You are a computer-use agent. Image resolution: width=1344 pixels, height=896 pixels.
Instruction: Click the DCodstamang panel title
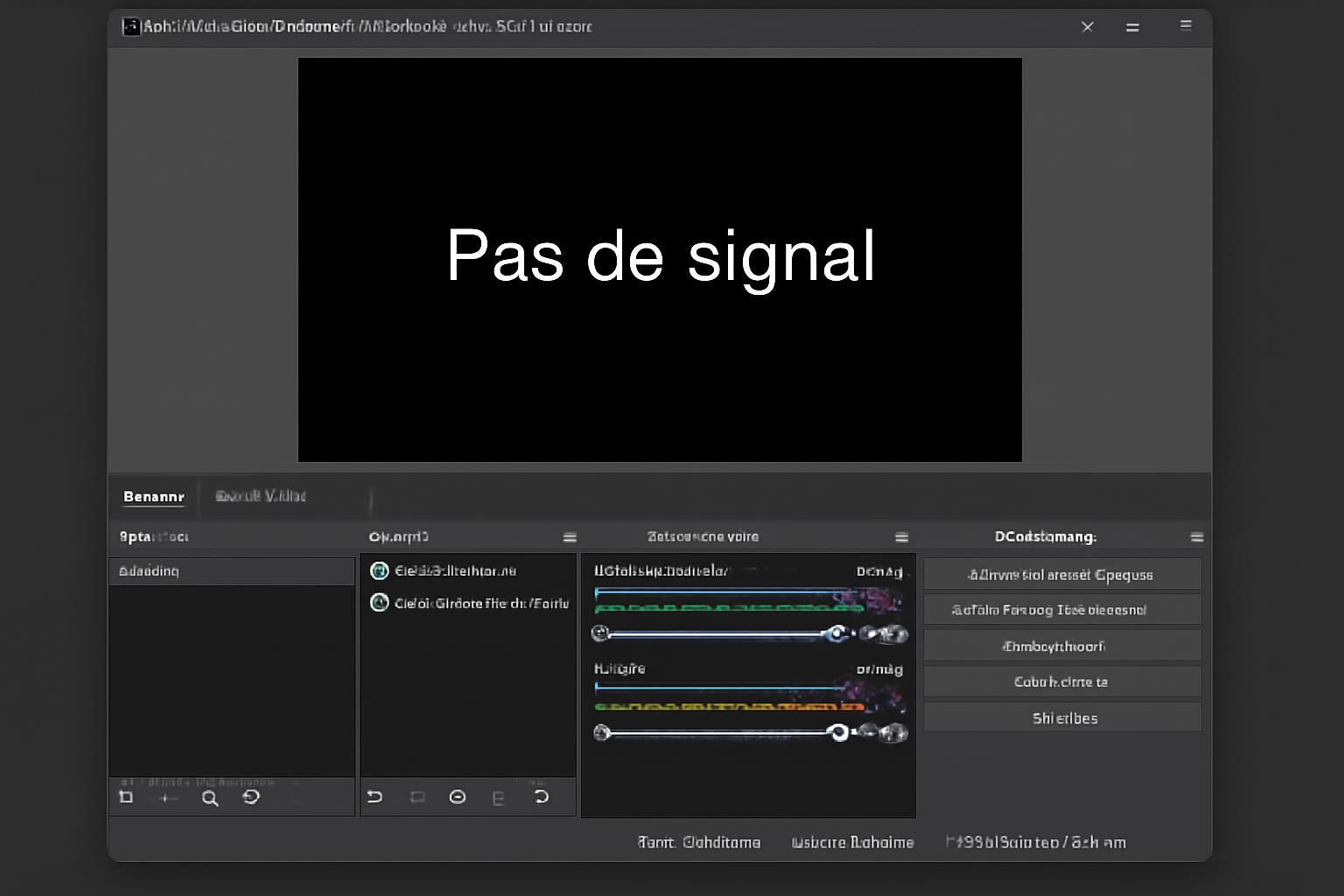pyautogui.click(x=1046, y=536)
